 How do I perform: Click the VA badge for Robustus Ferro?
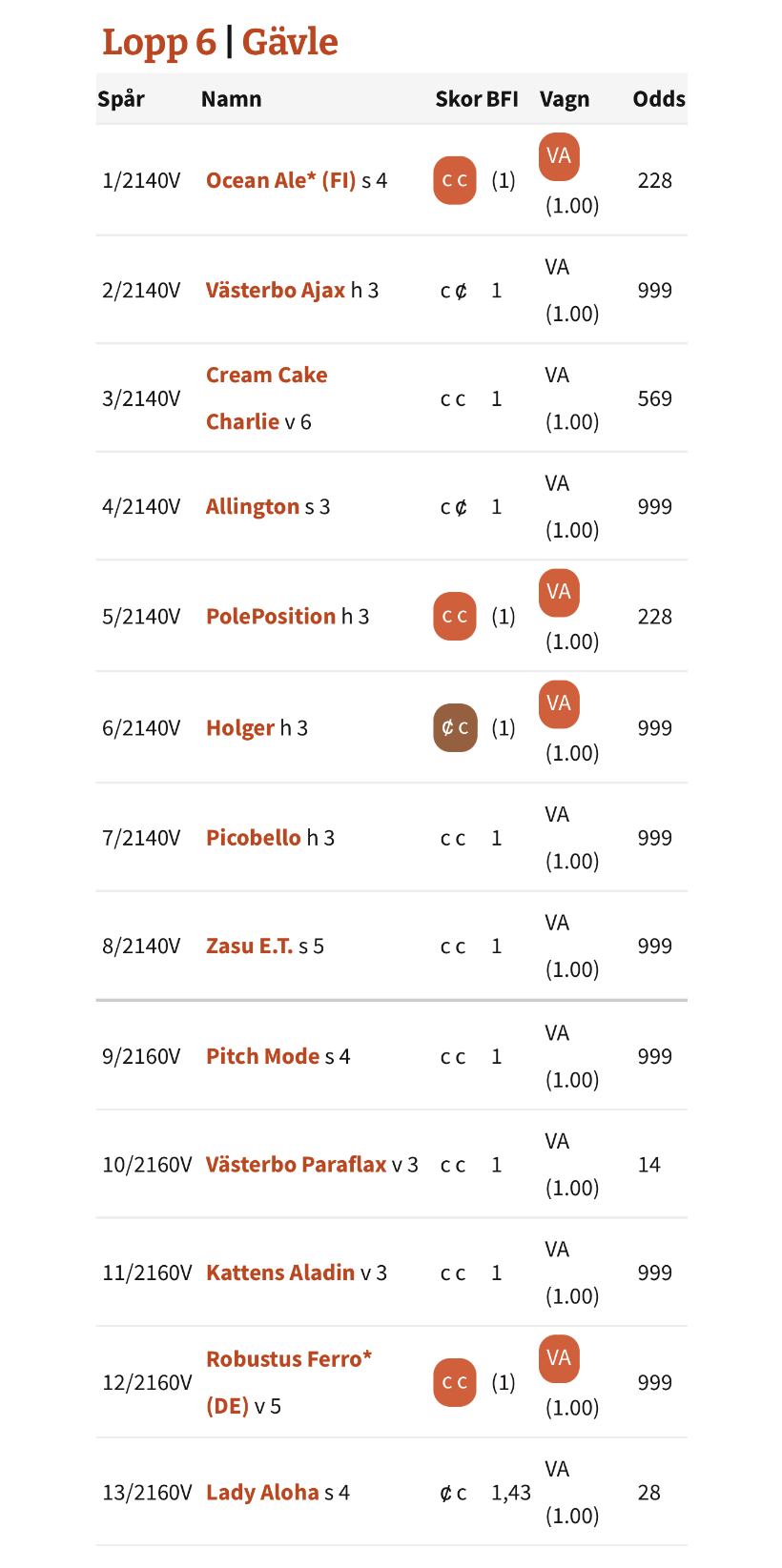point(559,1358)
